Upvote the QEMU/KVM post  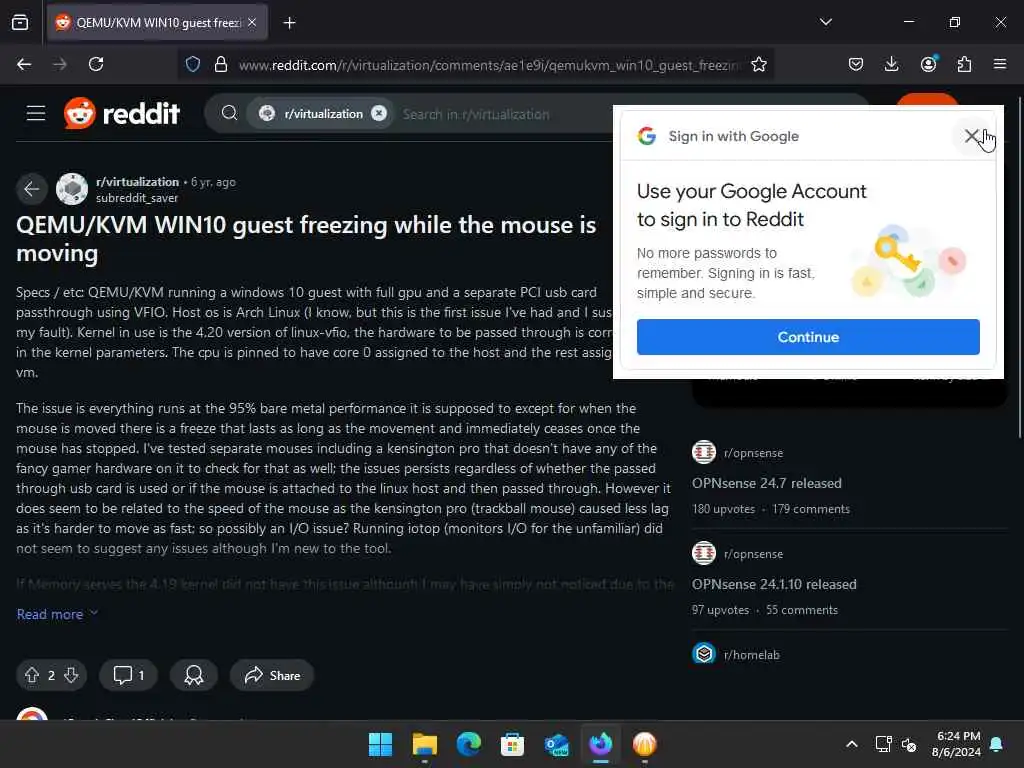click(31, 675)
